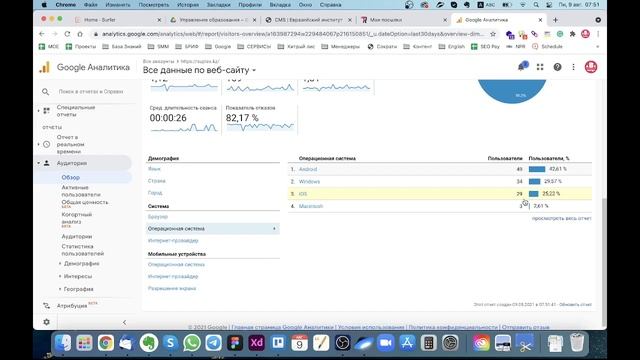Click the Macintosh operating system link

point(311,206)
